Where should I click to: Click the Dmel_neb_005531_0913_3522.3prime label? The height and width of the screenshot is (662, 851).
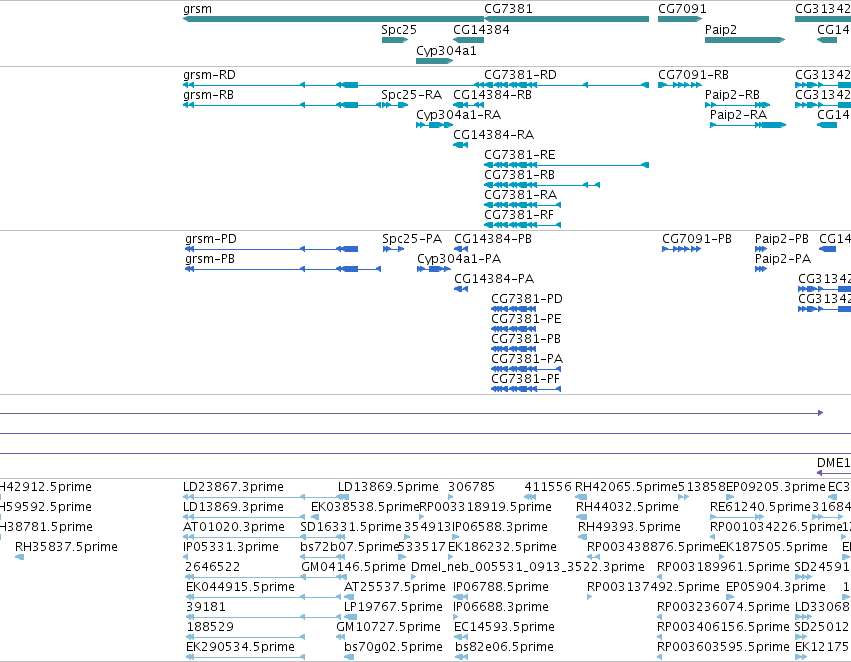(528, 567)
